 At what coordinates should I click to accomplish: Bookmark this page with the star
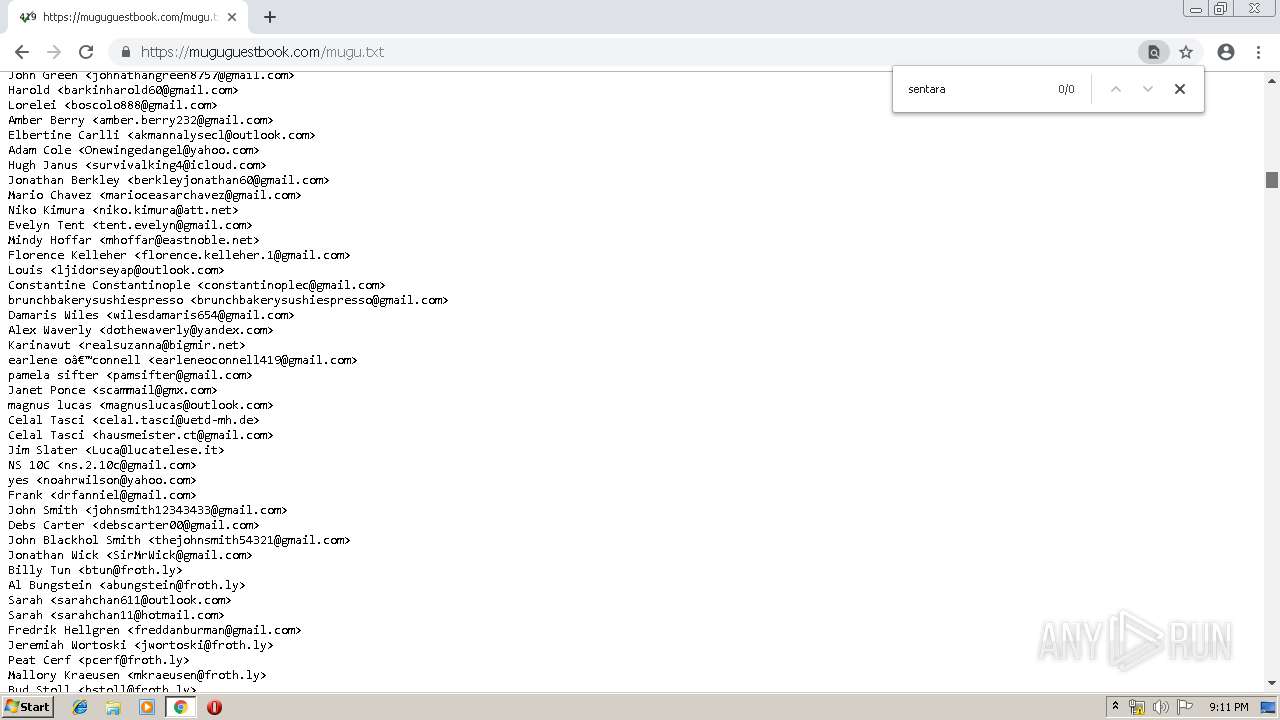[x=1186, y=52]
